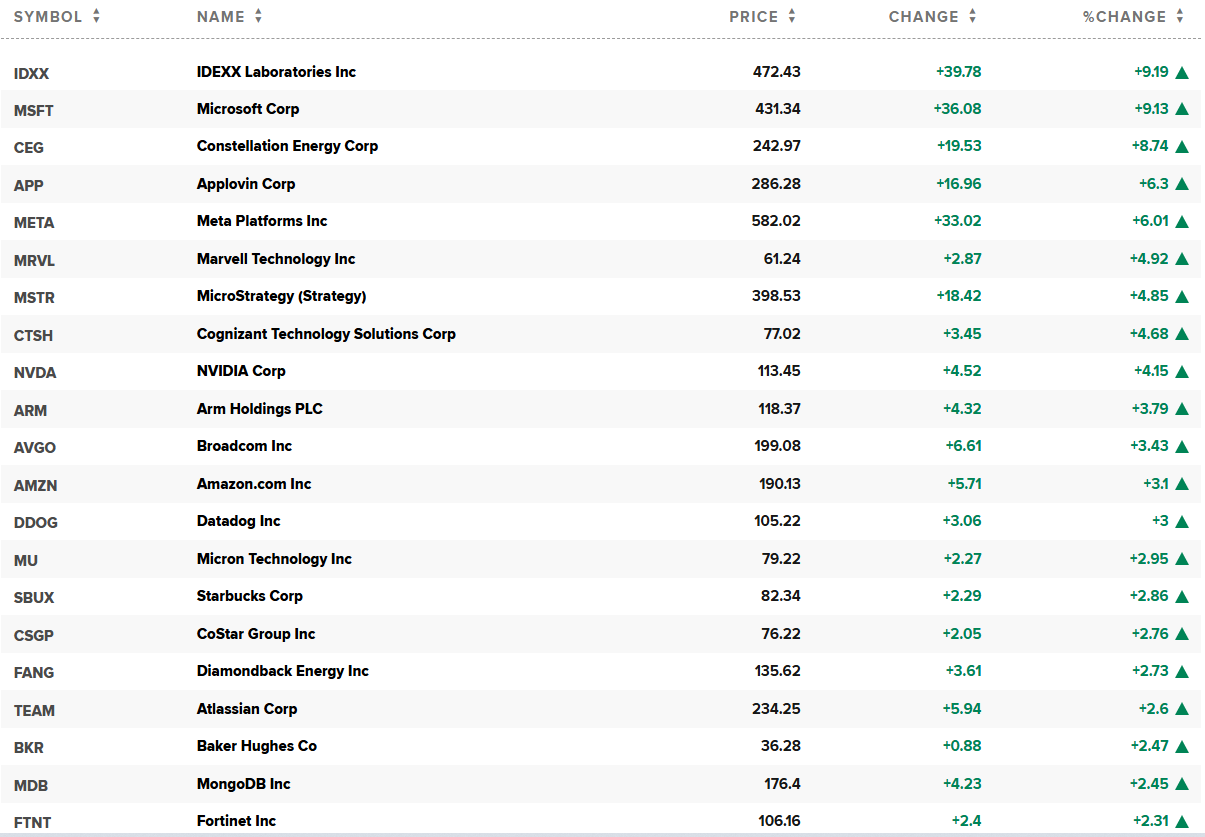Select the CEG ticker symbol
This screenshot has height=837, width=1205.
pos(29,148)
